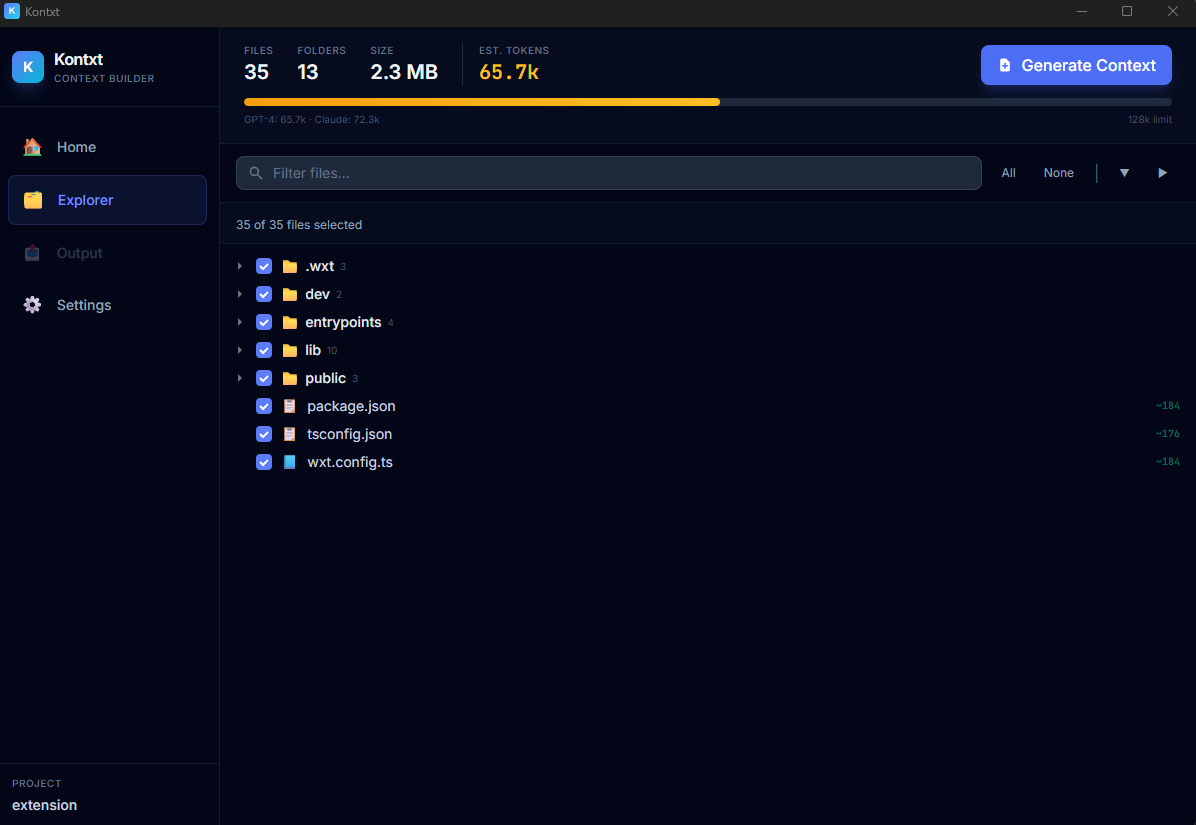1196x825 pixels.
Task: Expand the entrypoints folder arrow
Action: (x=240, y=323)
